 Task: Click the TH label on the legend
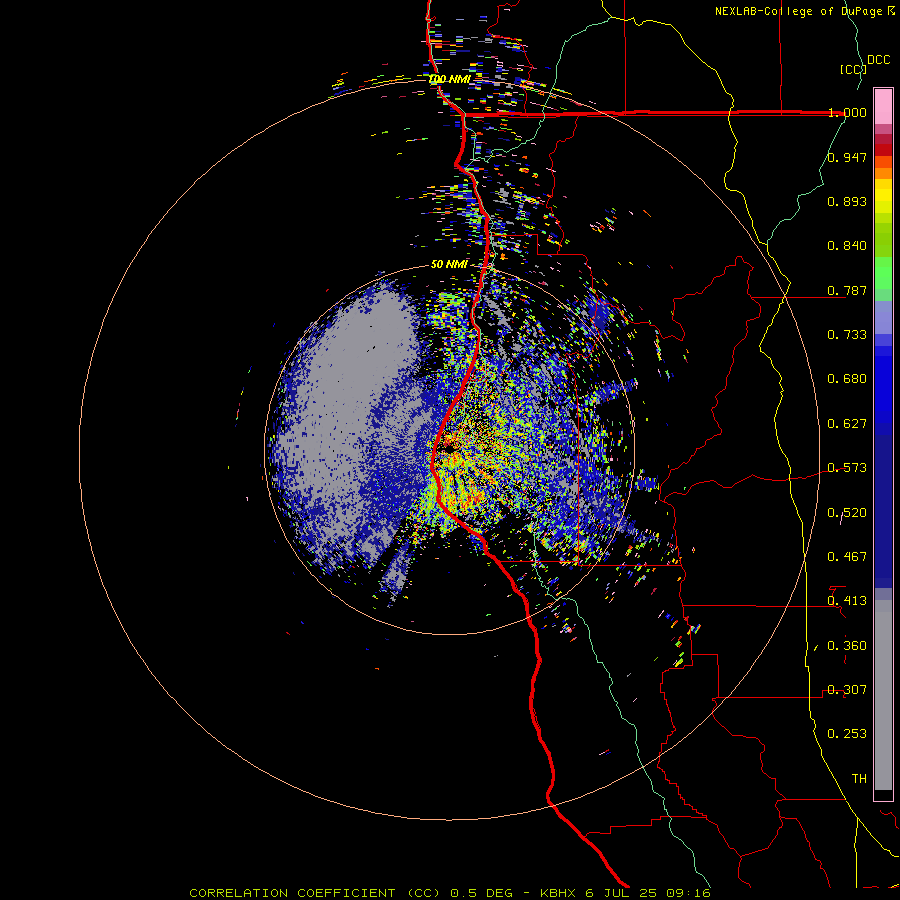click(x=859, y=779)
